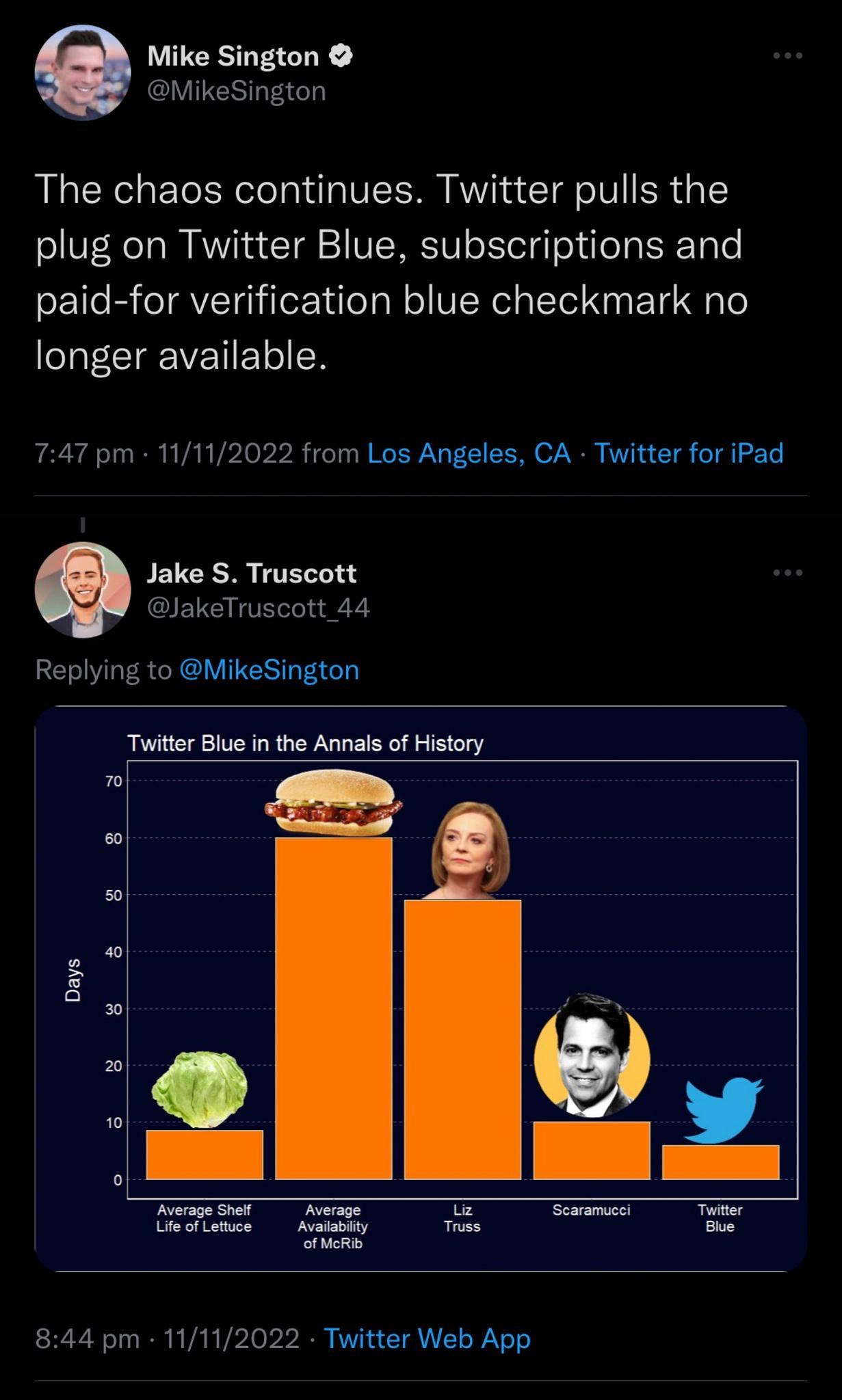
Task: Open Mike Sington's profile avatar
Action: (83, 73)
